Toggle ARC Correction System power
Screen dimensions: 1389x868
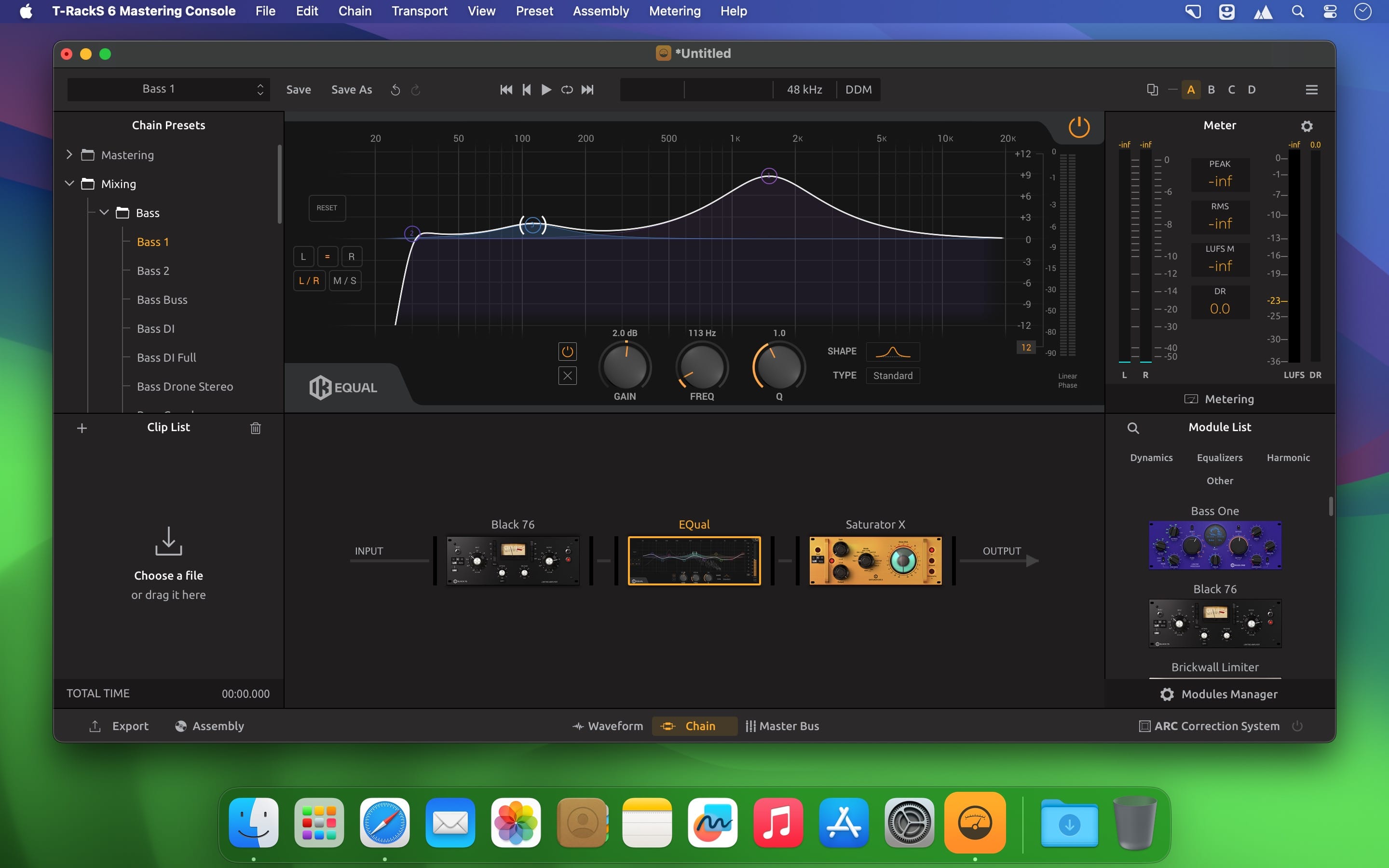point(1297,726)
